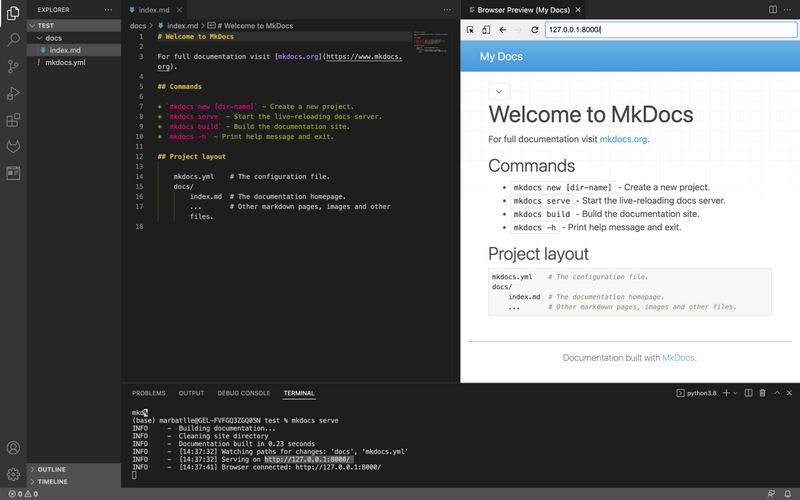Open the Run and Debug view
800x500 pixels.
pyautogui.click(x=13, y=93)
